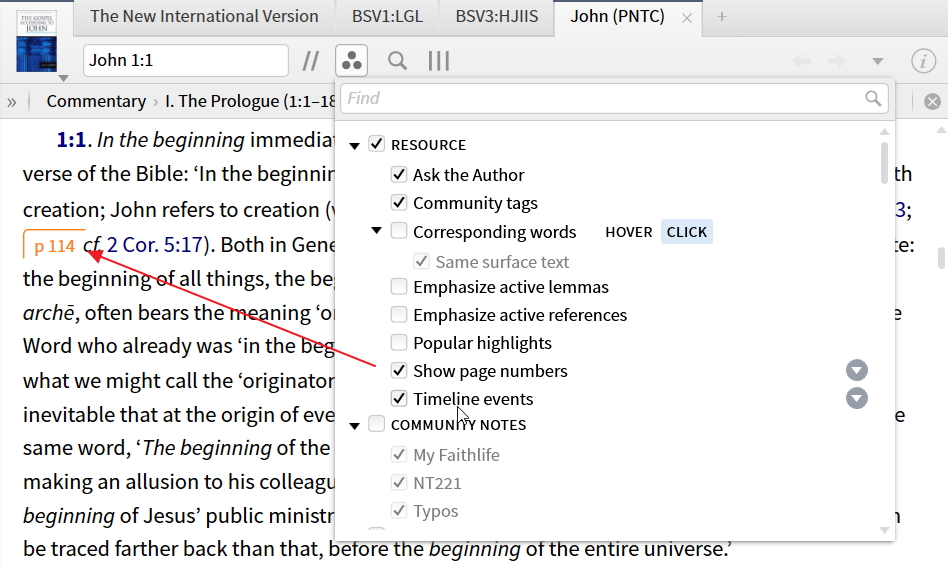Select the John (PNTC) tab
Image resolution: width=948 pixels, height=568 pixels.
(x=617, y=16)
